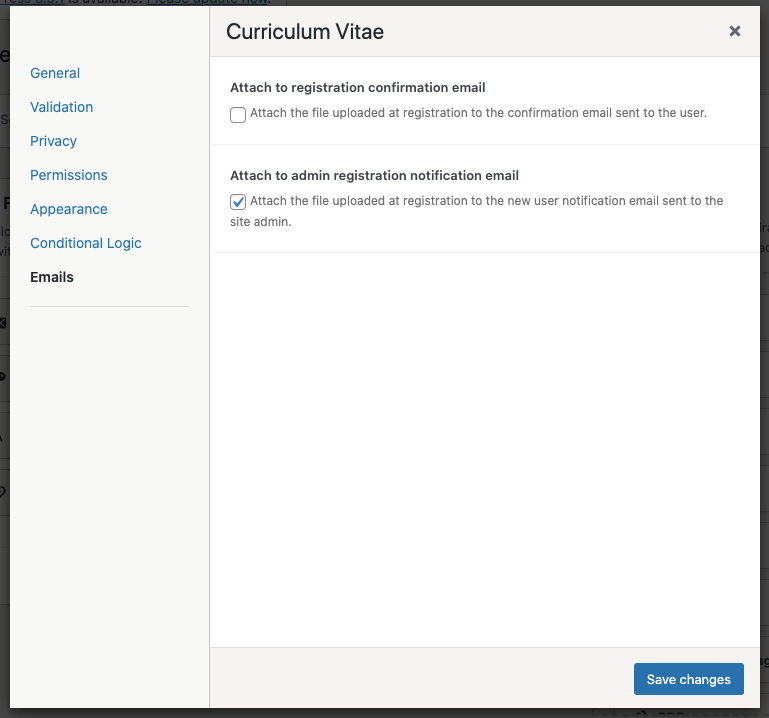Select the Privacy tab
This screenshot has height=718, width=769.
point(53,141)
